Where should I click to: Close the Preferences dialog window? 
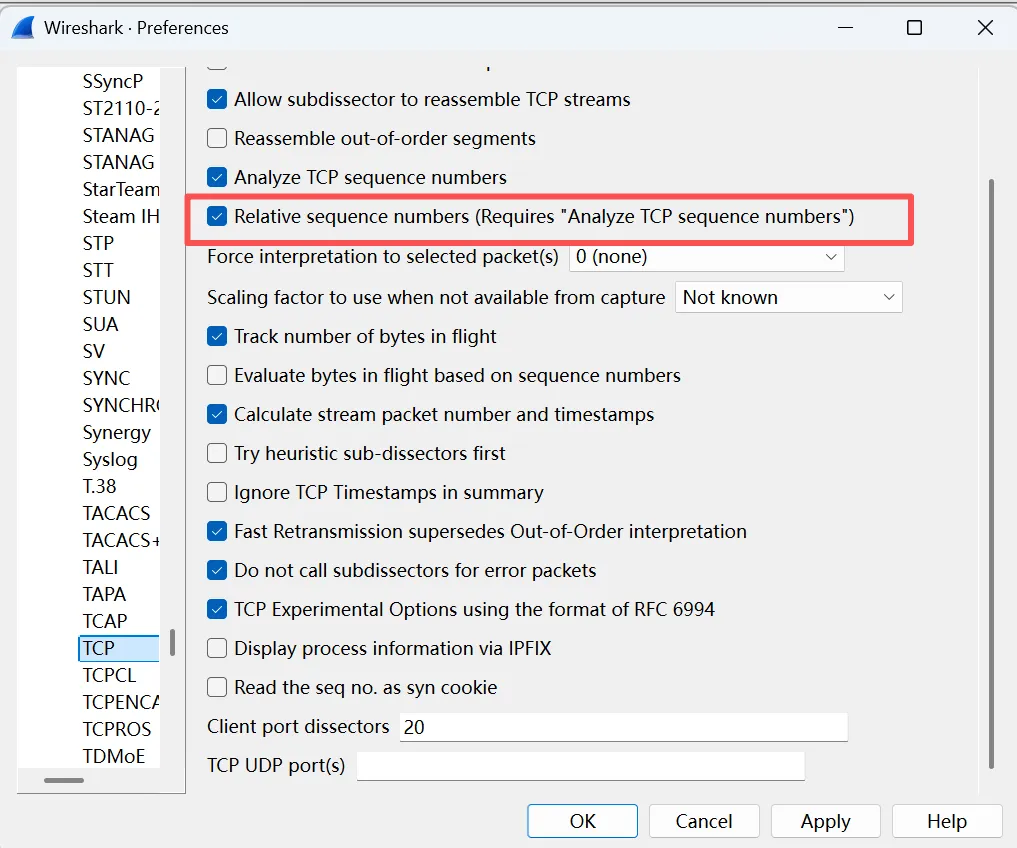985,28
